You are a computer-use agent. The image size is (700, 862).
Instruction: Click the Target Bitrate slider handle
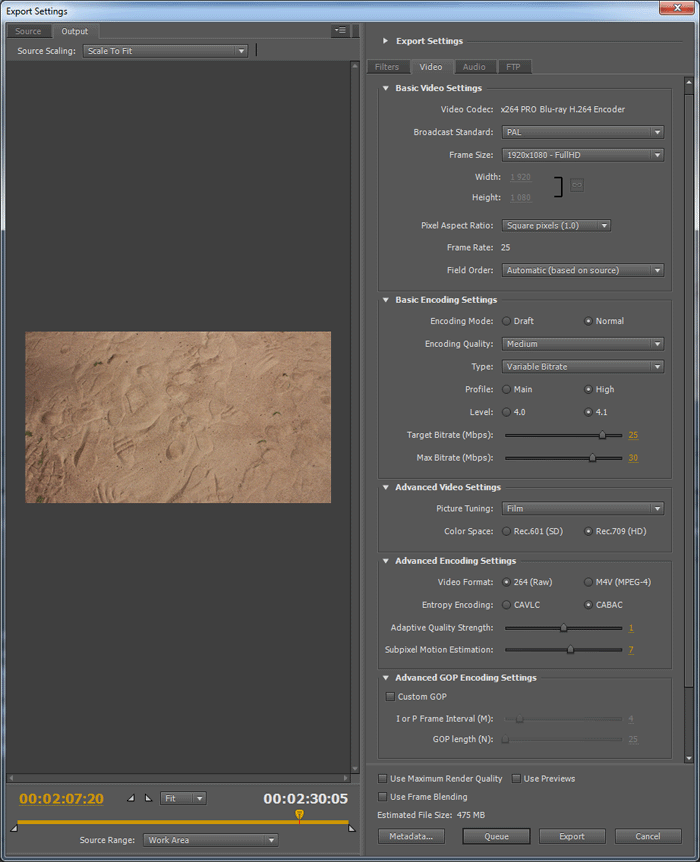[x=602, y=435]
